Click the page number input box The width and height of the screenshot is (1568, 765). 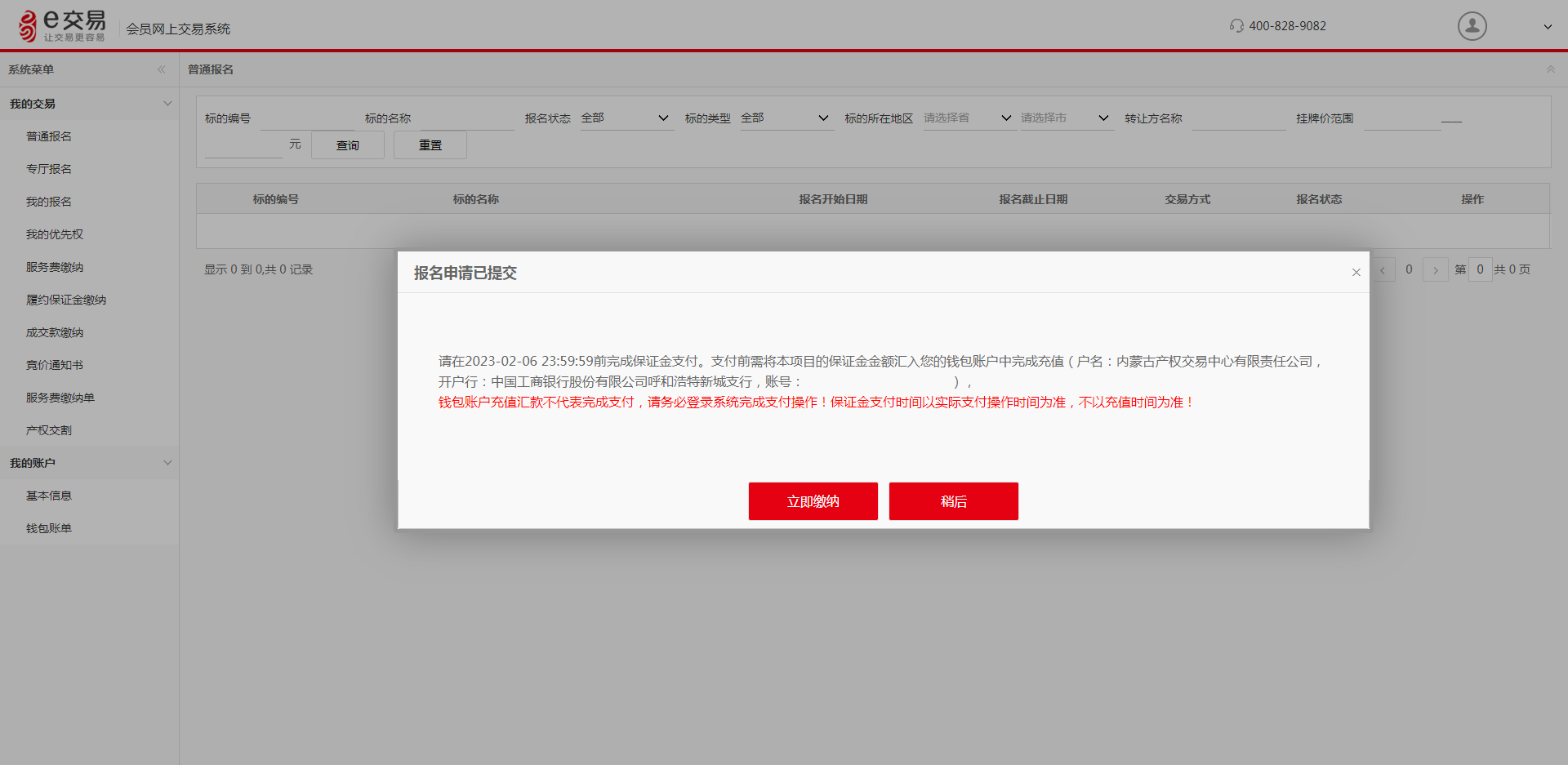pyautogui.click(x=1480, y=269)
